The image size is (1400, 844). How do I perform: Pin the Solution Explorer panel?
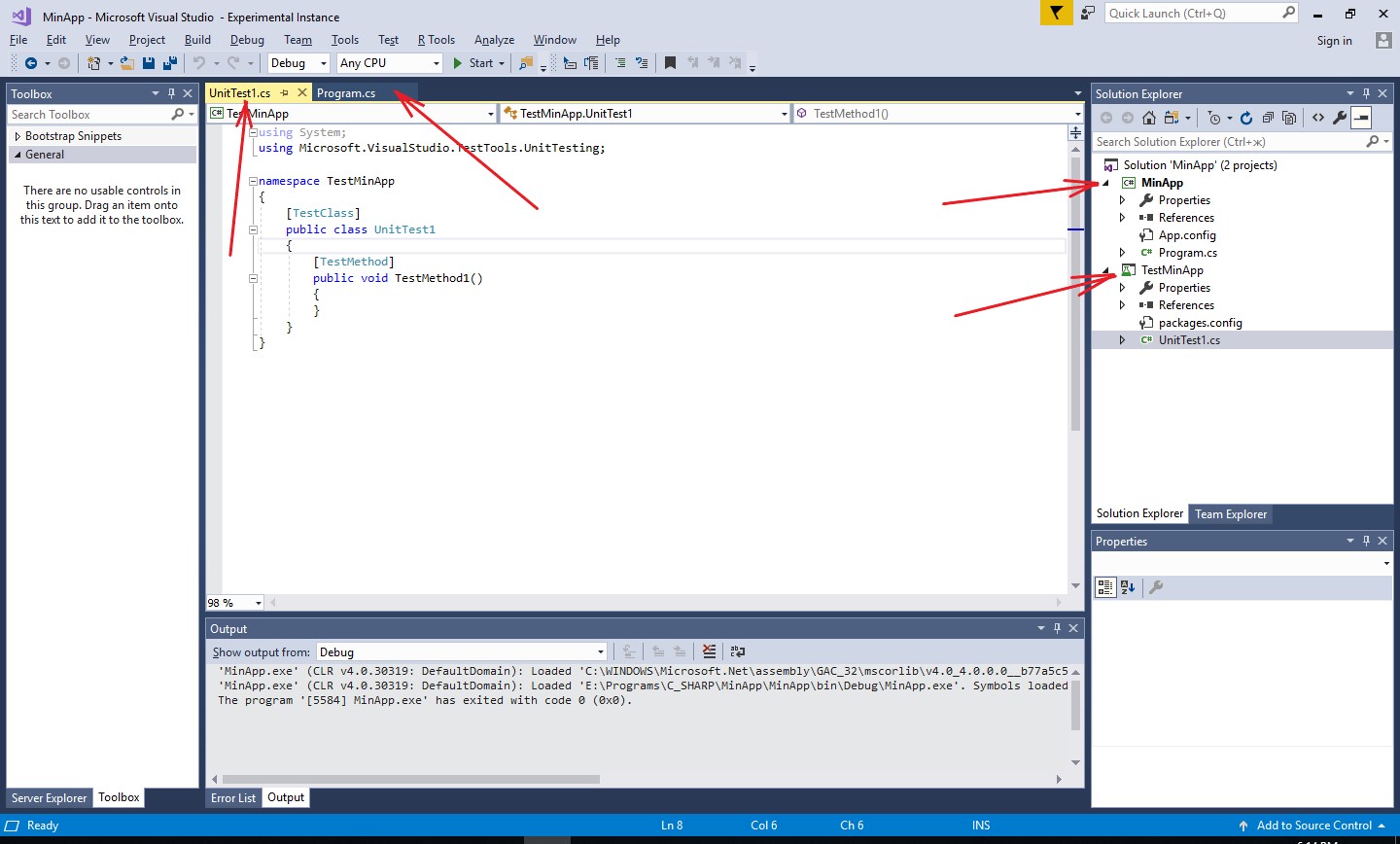(x=1365, y=93)
